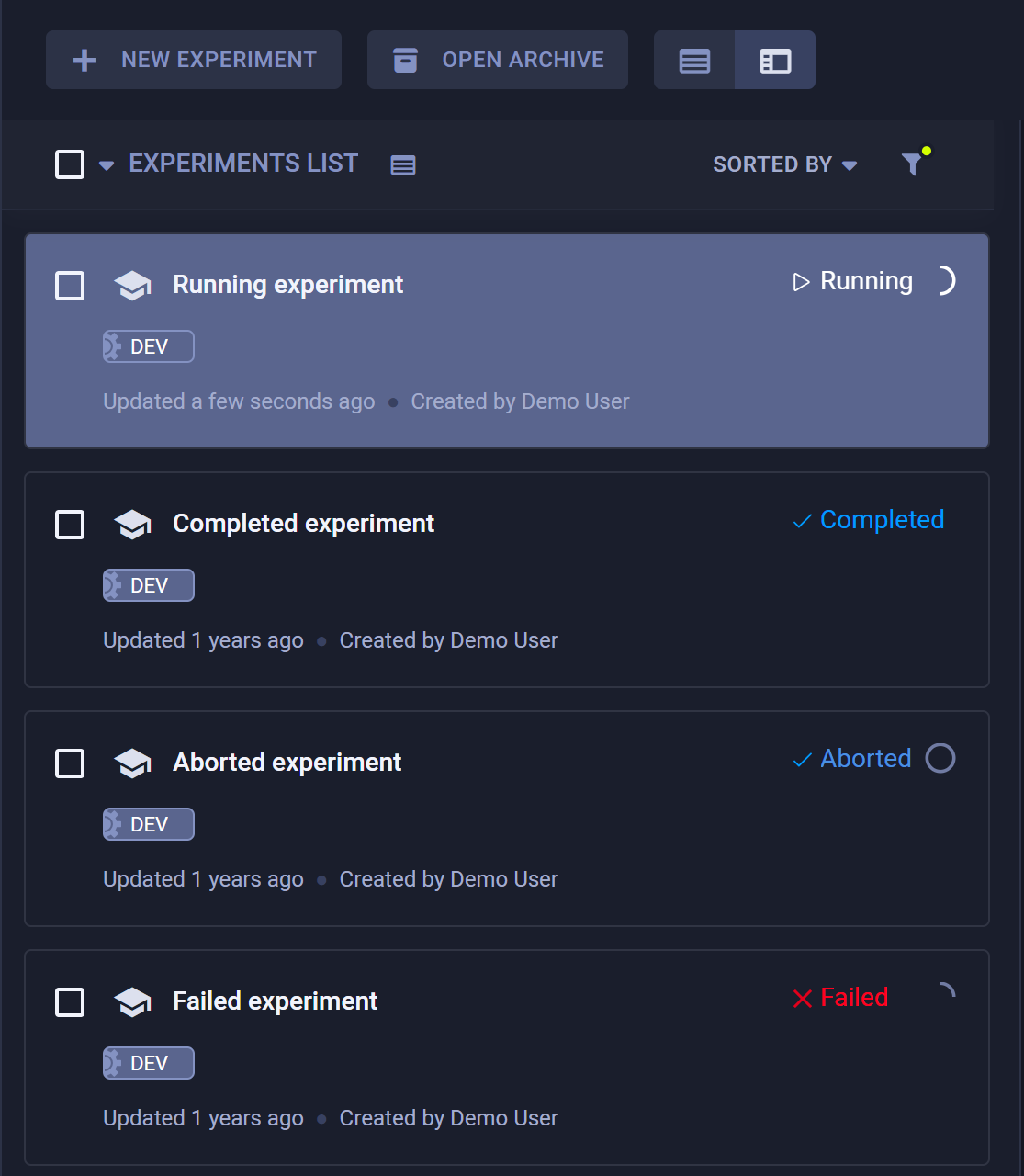This screenshot has height=1176, width=1024.
Task: Check the select-all checkbox in the header
Action: 69,164
